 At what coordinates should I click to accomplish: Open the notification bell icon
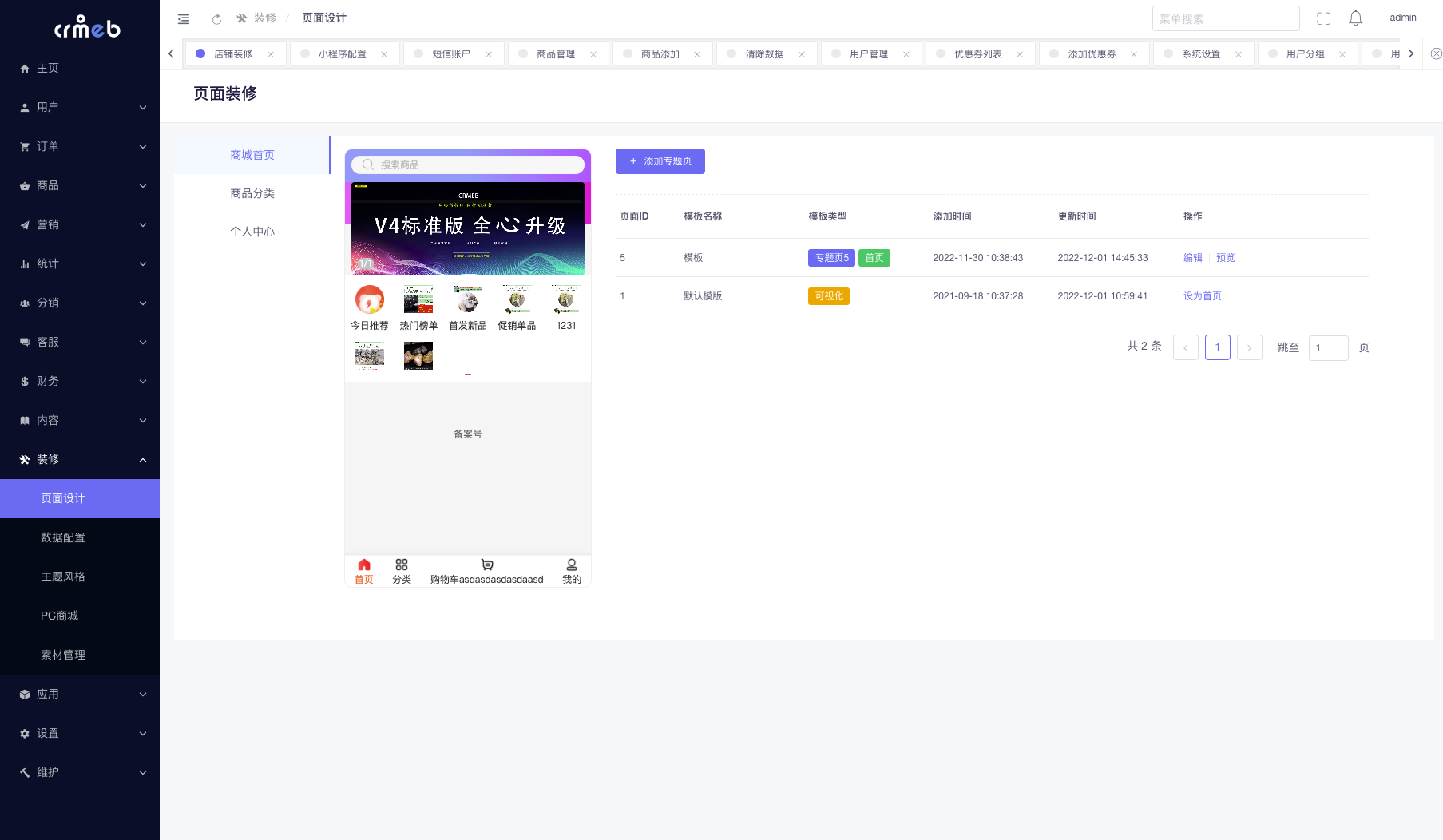point(1355,18)
